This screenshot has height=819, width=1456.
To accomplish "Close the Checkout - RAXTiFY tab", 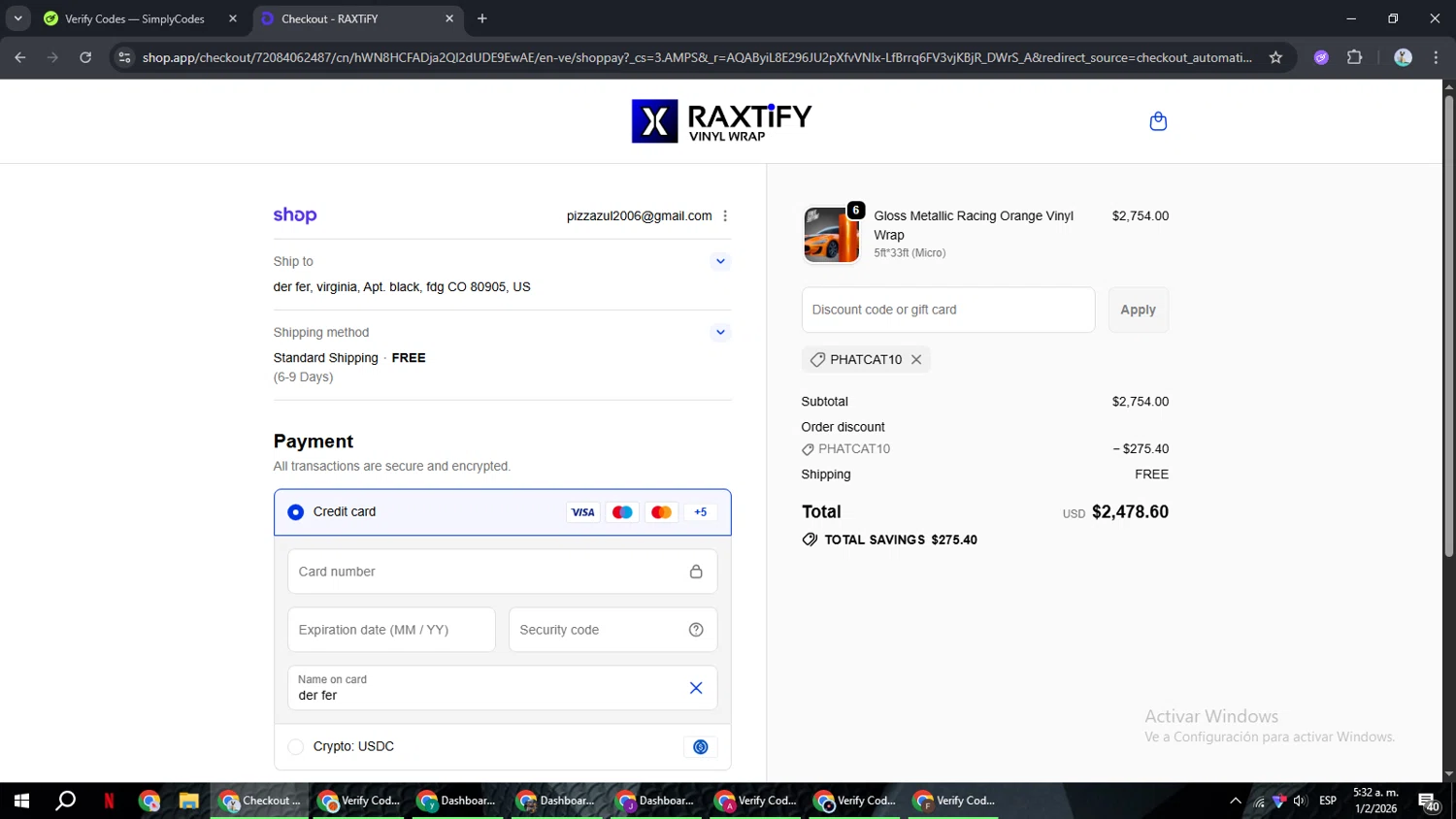I will (449, 18).
